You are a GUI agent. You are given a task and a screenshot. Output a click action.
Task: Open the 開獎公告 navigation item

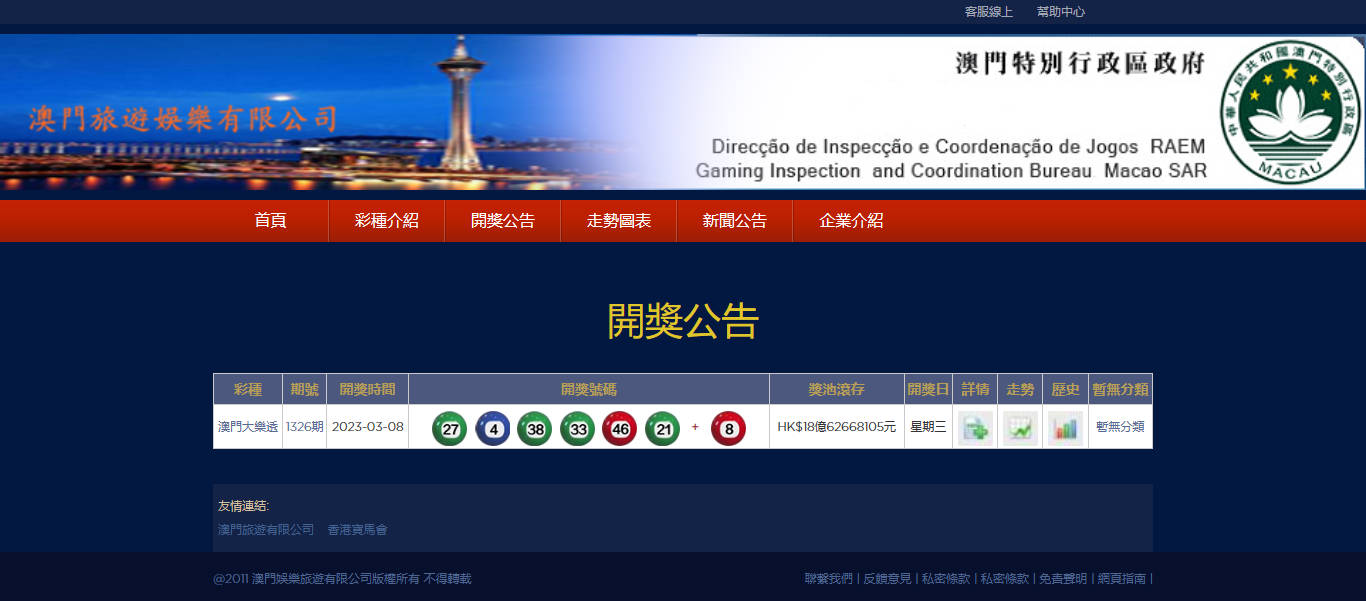click(503, 221)
